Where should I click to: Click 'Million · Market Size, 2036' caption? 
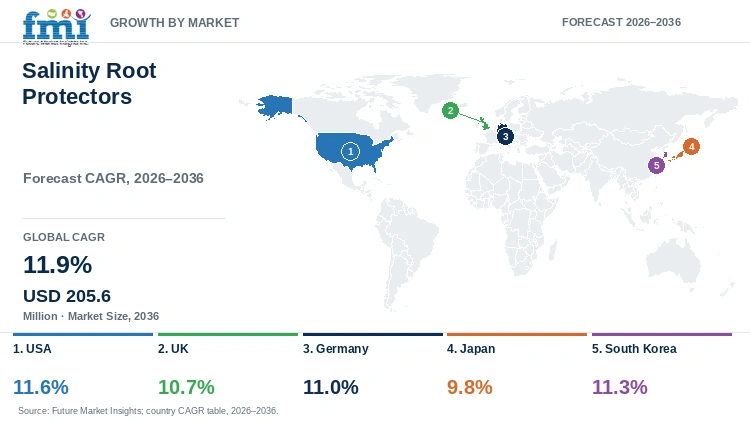[91, 316]
